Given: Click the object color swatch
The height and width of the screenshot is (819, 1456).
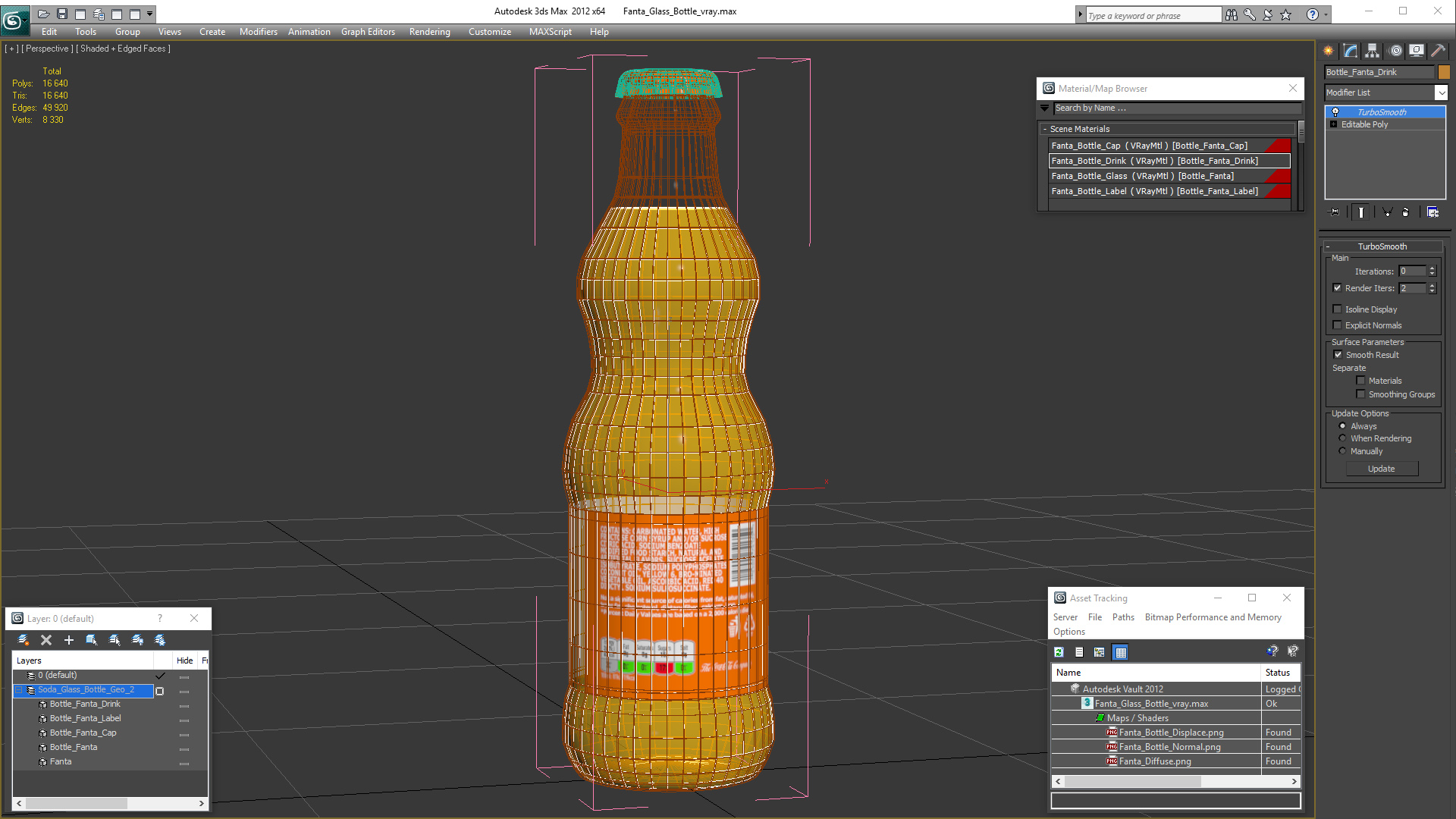Looking at the screenshot, I should tap(1444, 72).
